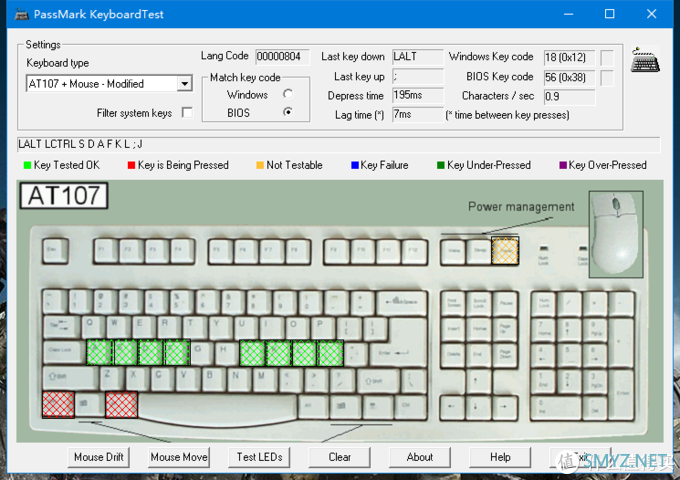The width and height of the screenshot is (680, 480).
Task: Click the left Windows key on keyboard image
Action: click(x=90, y=404)
